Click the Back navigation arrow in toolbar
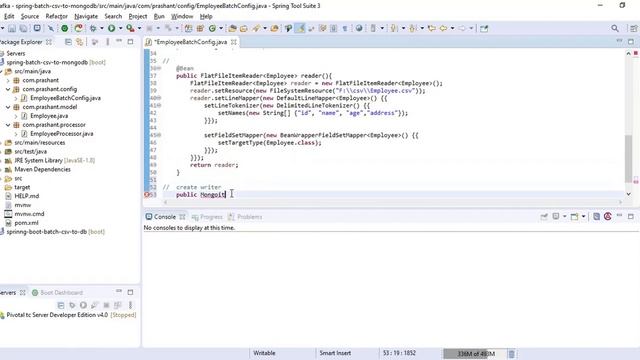The image size is (640, 360). coord(443,29)
